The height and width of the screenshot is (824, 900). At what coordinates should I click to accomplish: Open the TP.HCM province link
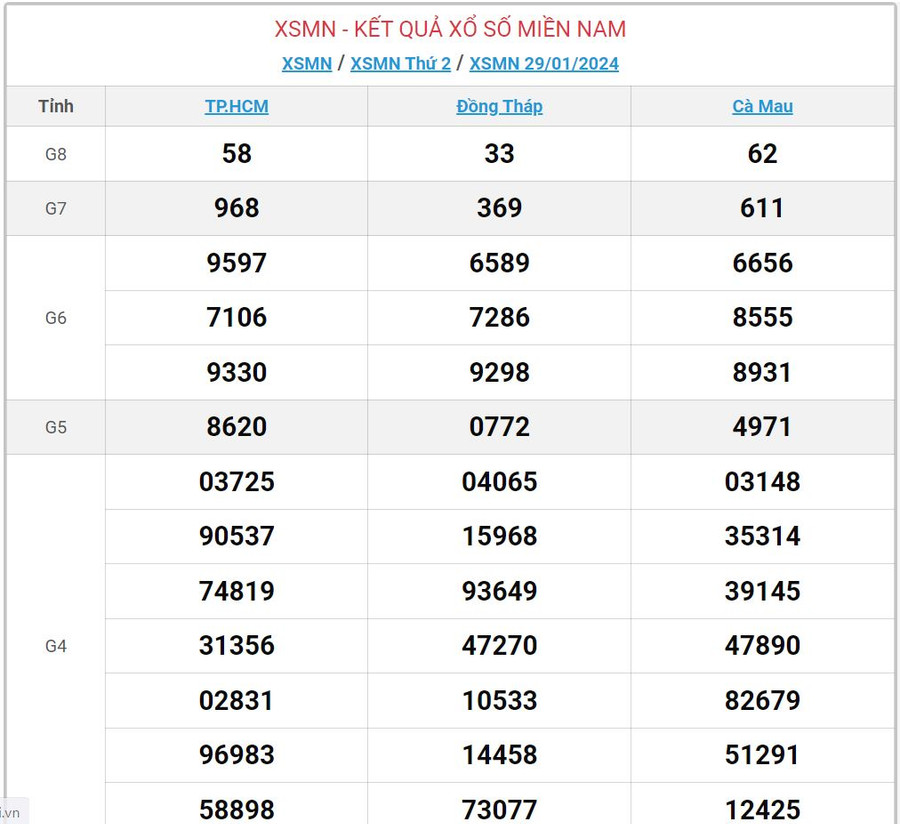[237, 106]
